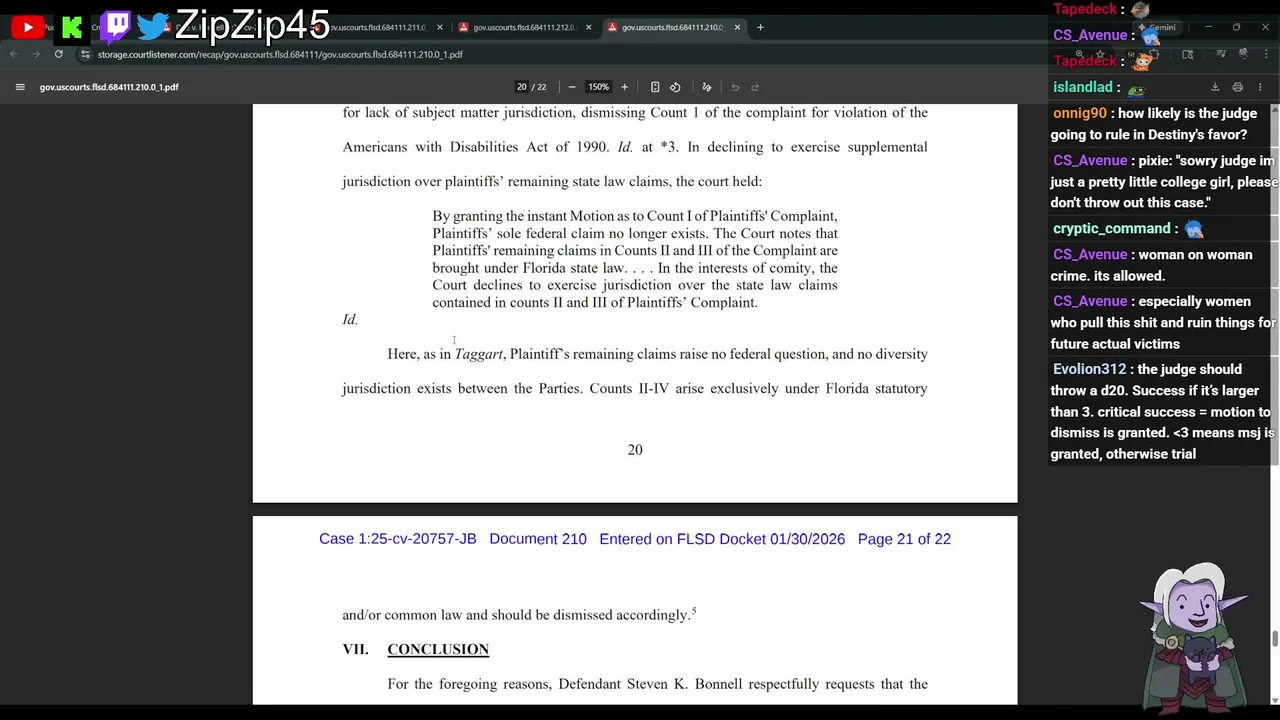This screenshot has width=1280, height=720.
Task: Open the media controls icon in Chrome toolbar
Action: (1221, 54)
